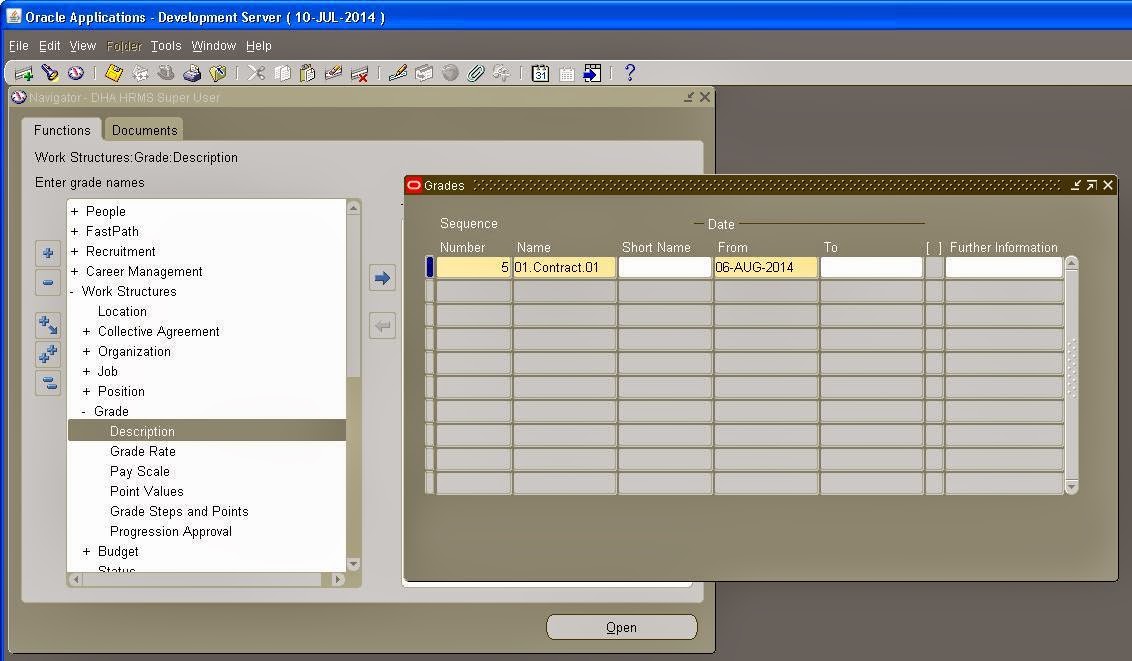
Task: Select Point Values in the tree
Action: coord(147,491)
